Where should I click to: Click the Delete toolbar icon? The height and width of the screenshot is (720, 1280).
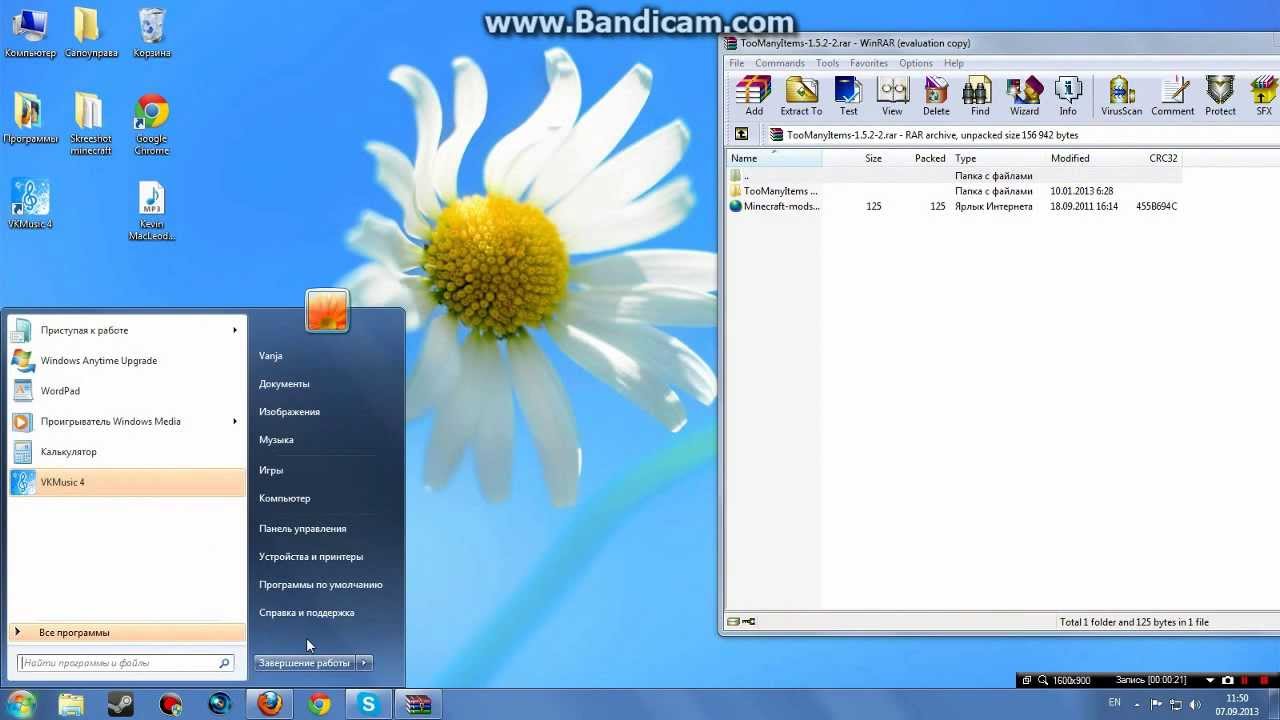tap(936, 96)
